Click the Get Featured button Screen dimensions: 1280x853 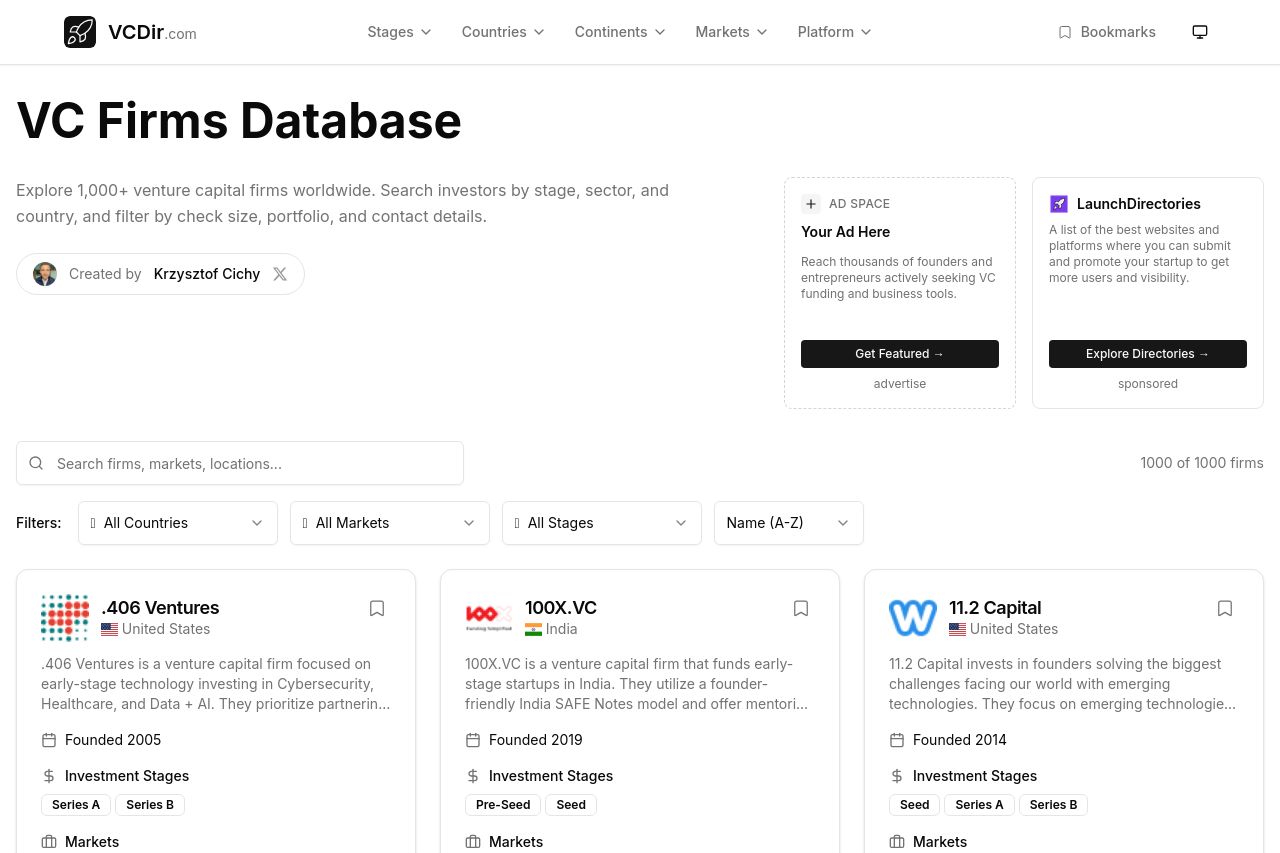tap(899, 354)
